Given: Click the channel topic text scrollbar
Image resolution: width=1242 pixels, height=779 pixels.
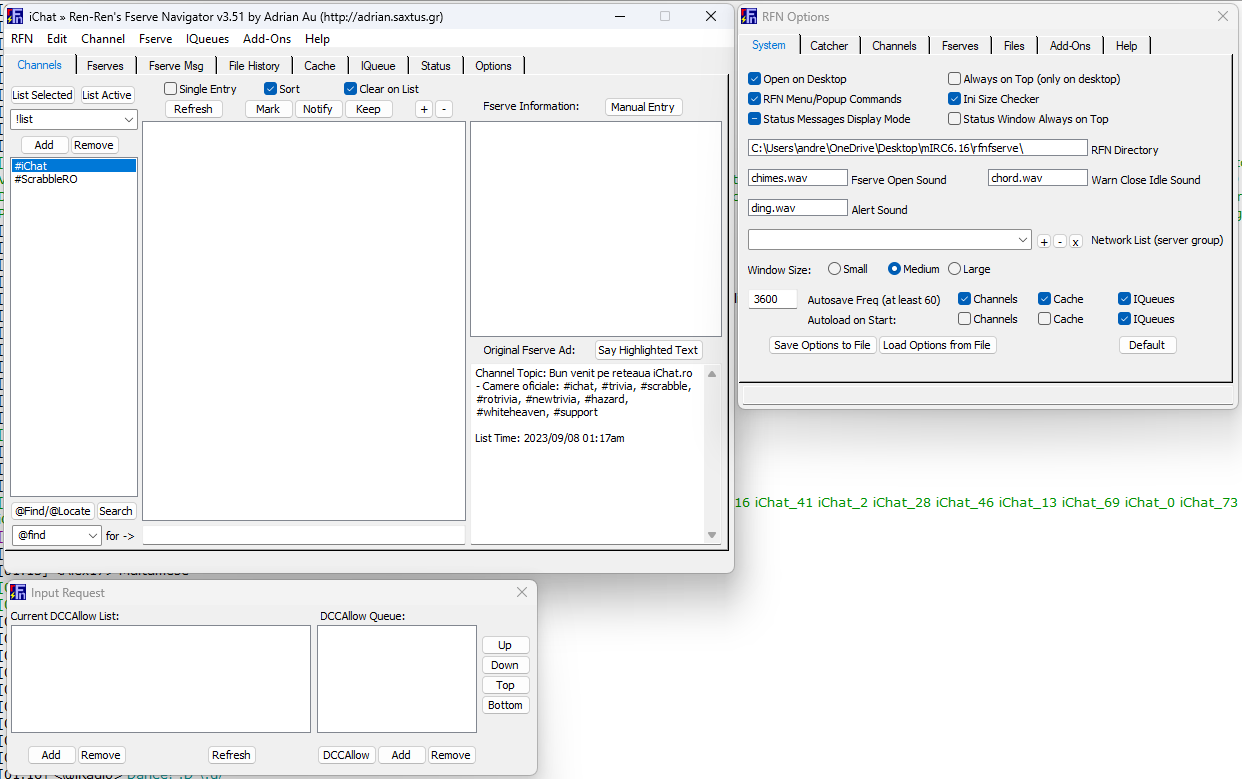Looking at the screenshot, I should (712, 454).
